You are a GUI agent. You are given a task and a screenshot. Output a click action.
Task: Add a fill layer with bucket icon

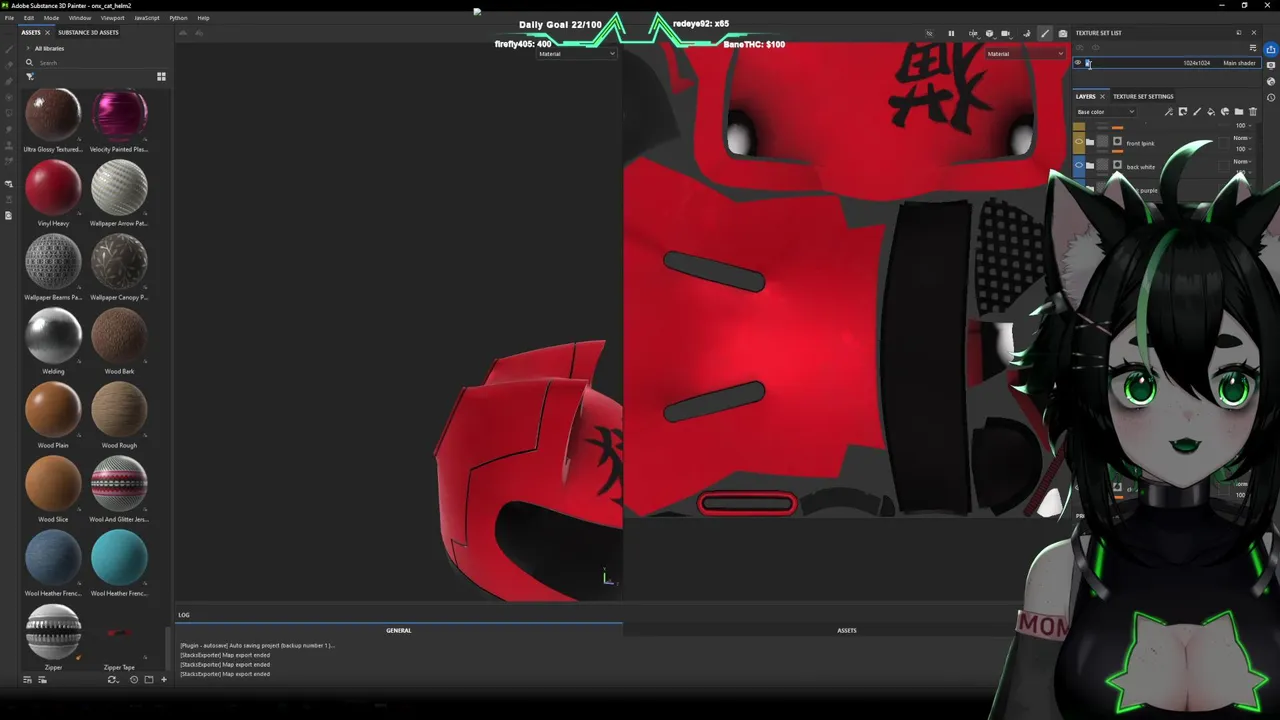tap(1211, 111)
